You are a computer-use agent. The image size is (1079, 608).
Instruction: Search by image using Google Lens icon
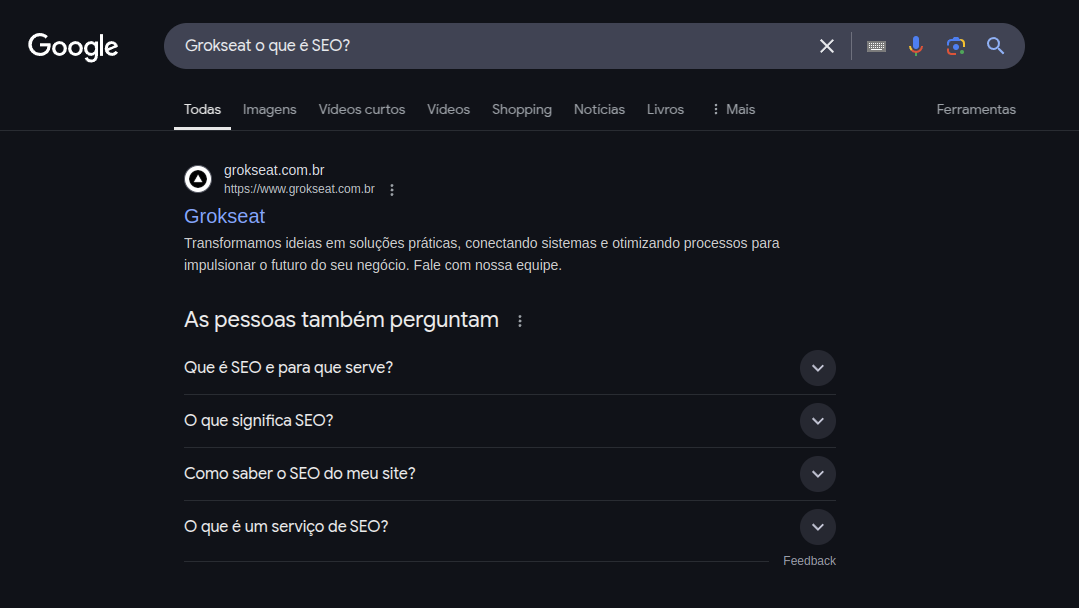(955, 45)
